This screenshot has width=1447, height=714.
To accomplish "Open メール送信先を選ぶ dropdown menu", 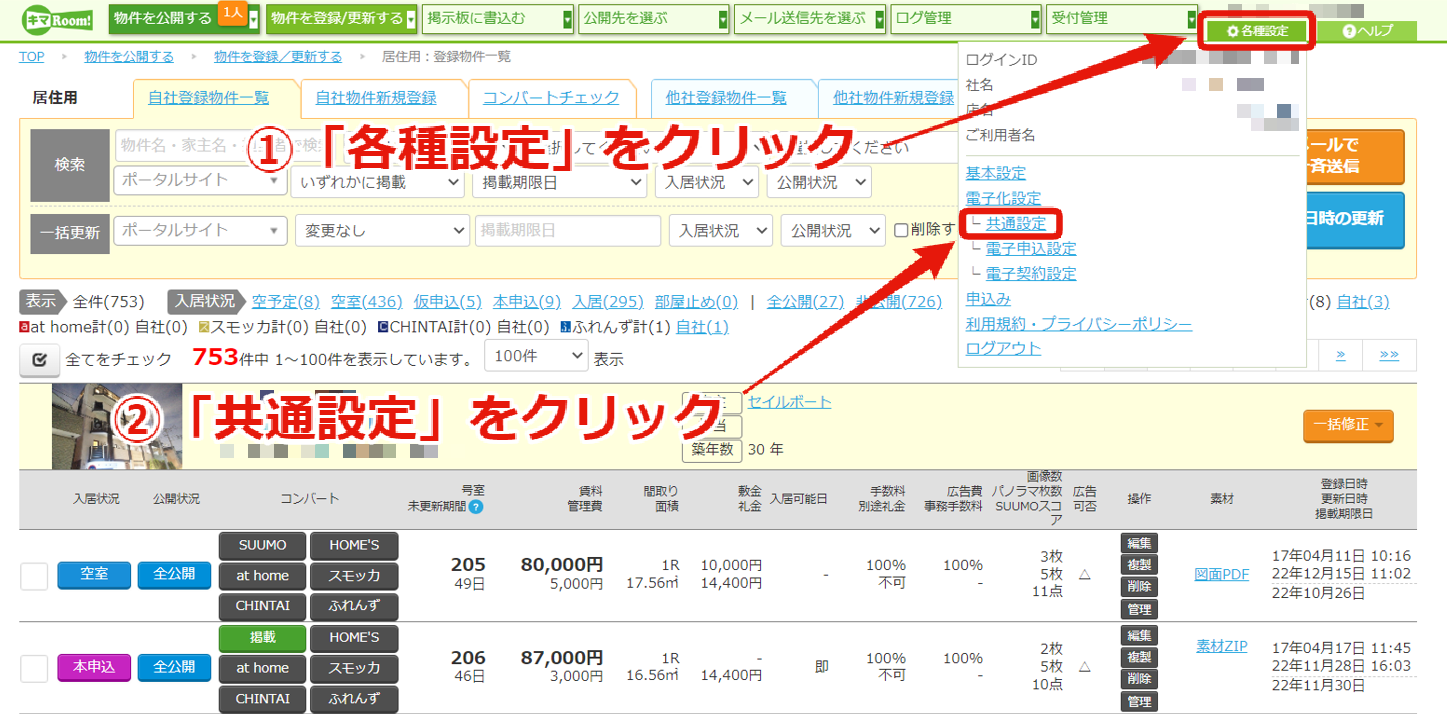I will coord(810,18).
